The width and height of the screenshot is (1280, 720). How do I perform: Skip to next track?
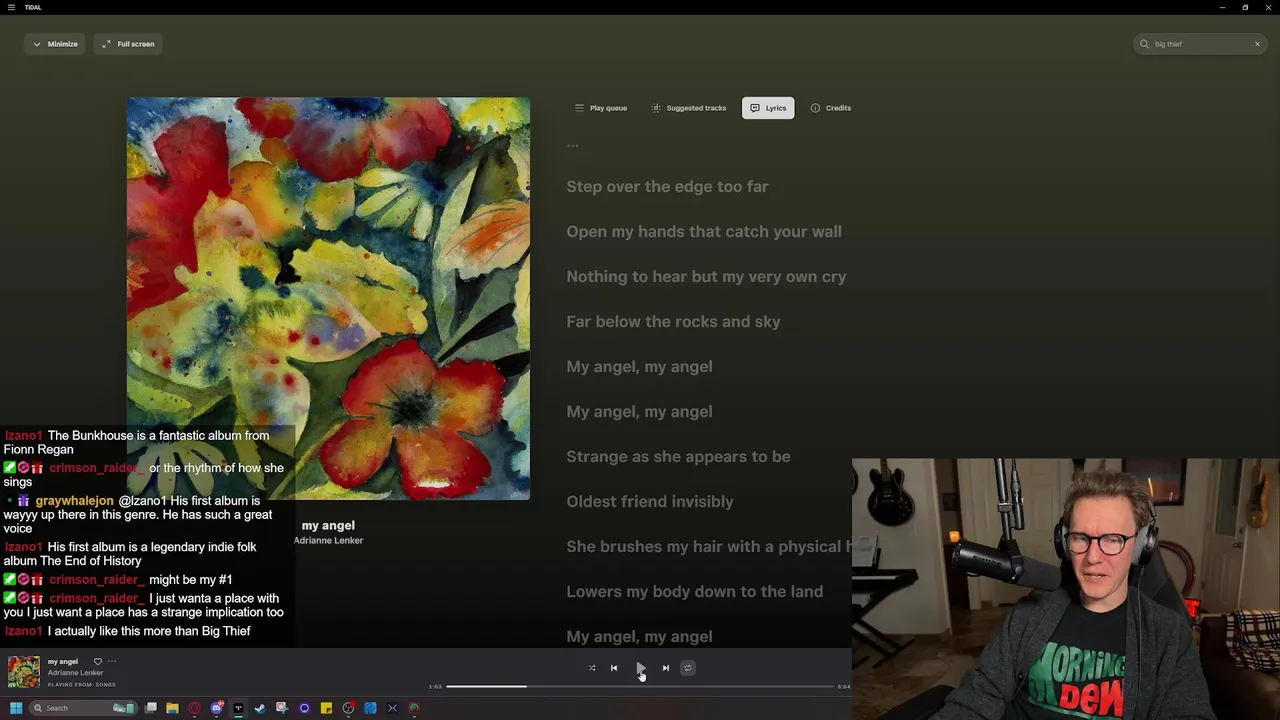666,668
